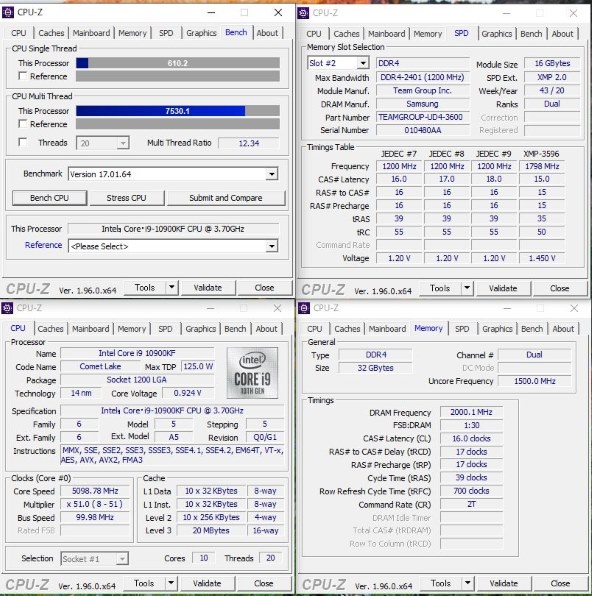
Task: Click single thread score bar 610.2
Action: click(178, 63)
